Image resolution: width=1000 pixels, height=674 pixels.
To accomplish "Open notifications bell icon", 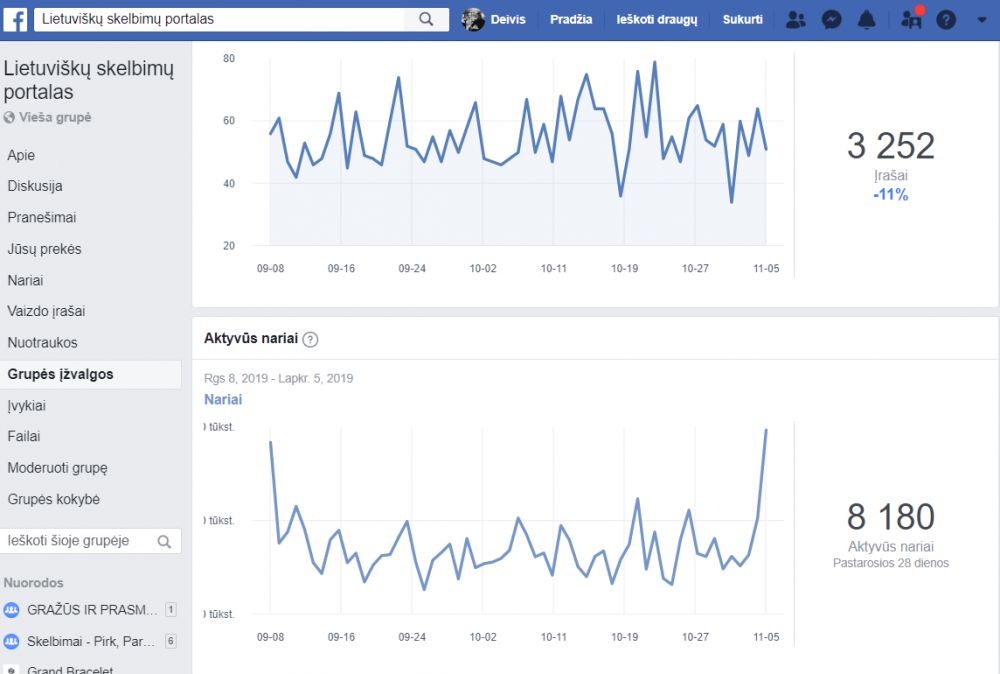I will [x=867, y=20].
